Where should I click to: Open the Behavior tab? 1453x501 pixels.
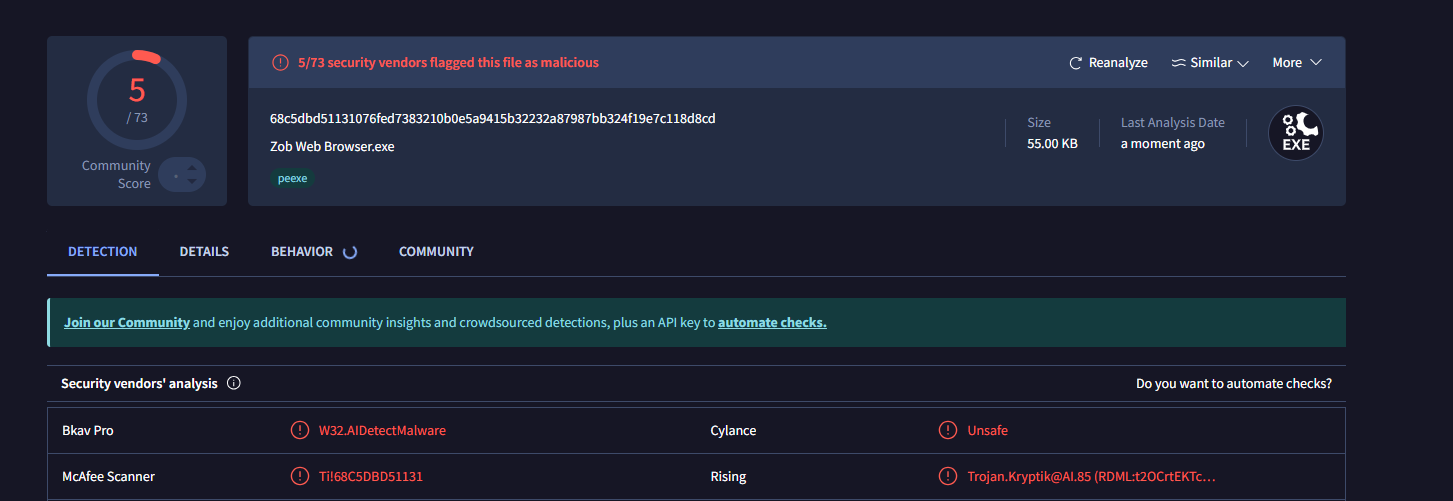[302, 252]
